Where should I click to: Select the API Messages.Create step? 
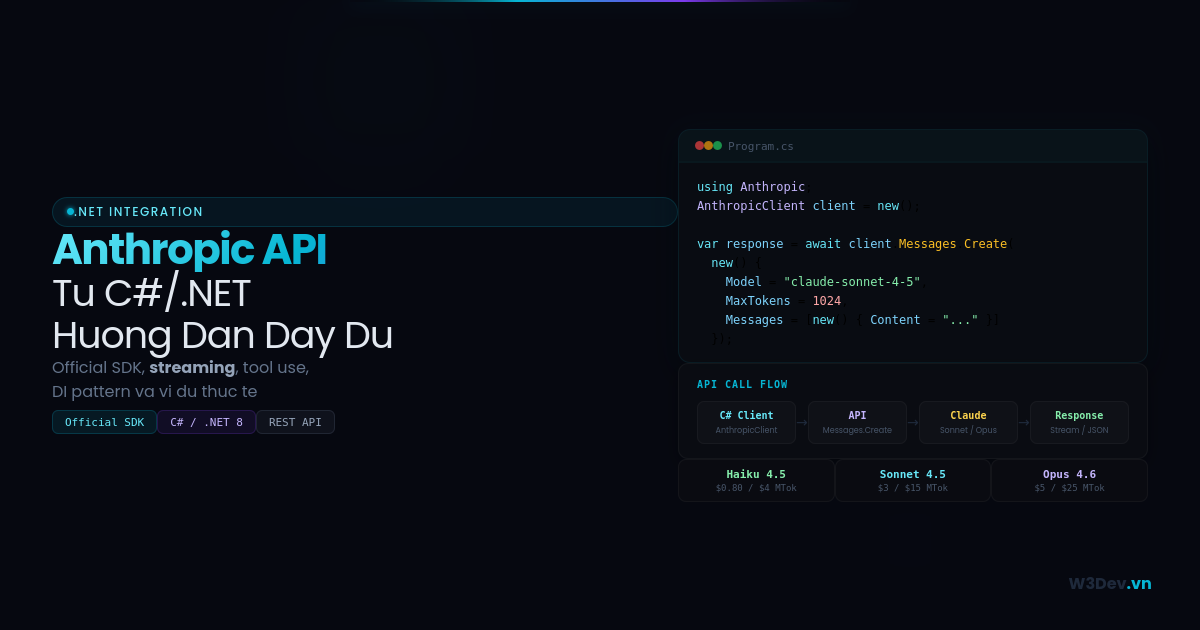pos(857,422)
